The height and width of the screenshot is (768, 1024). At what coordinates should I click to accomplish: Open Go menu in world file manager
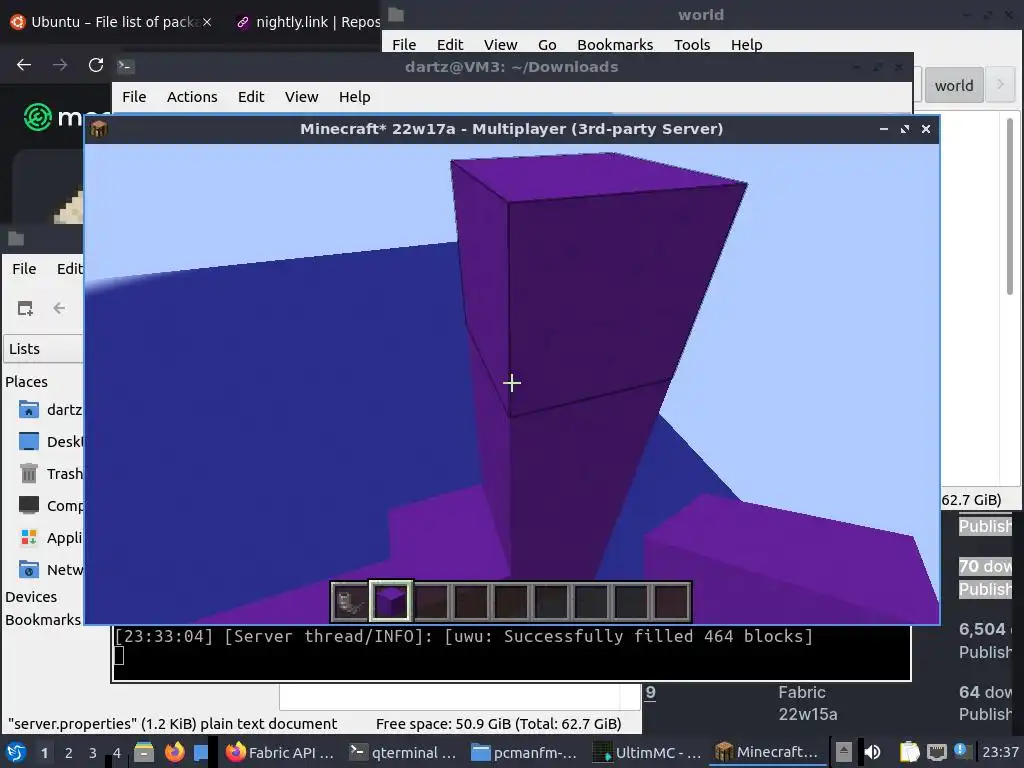tap(547, 44)
